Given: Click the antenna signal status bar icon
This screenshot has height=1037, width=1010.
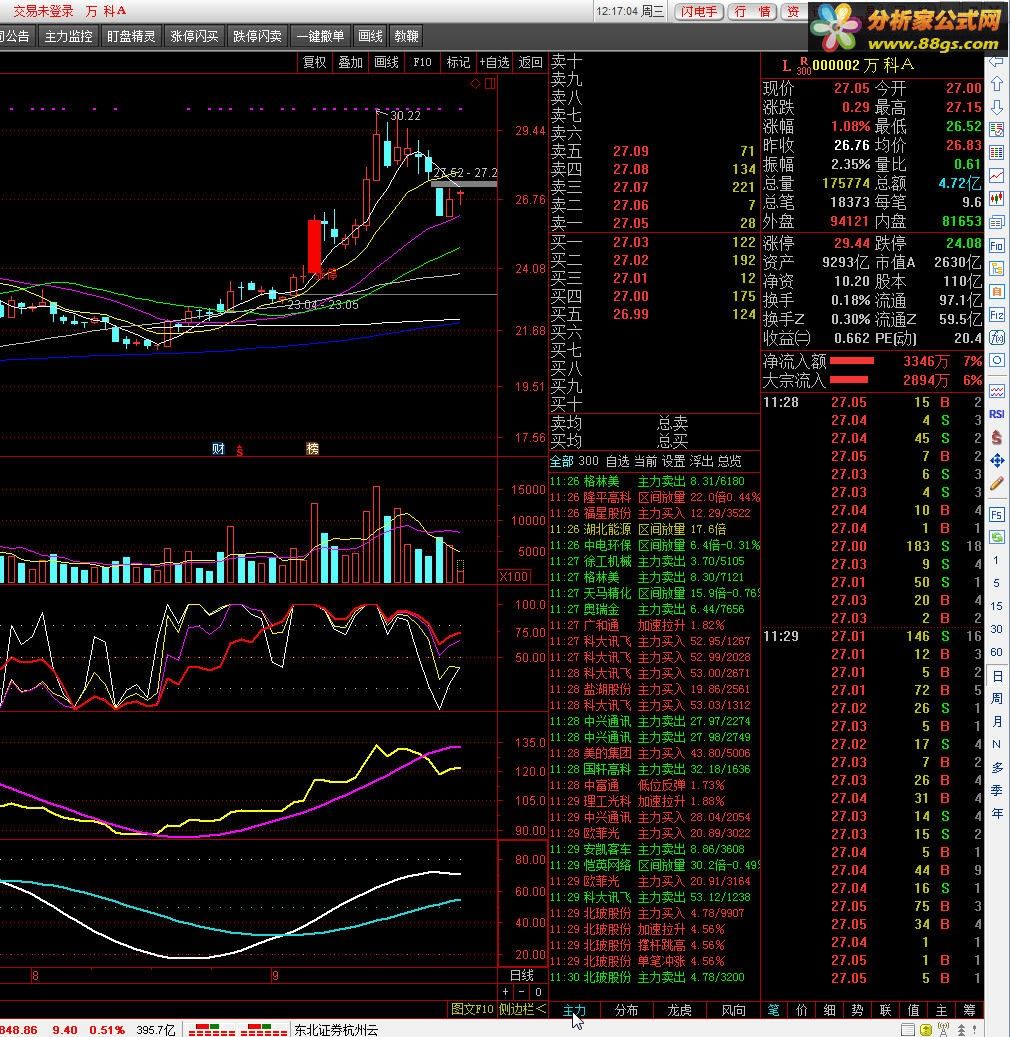Looking at the screenshot, I should click(943, 1030).
